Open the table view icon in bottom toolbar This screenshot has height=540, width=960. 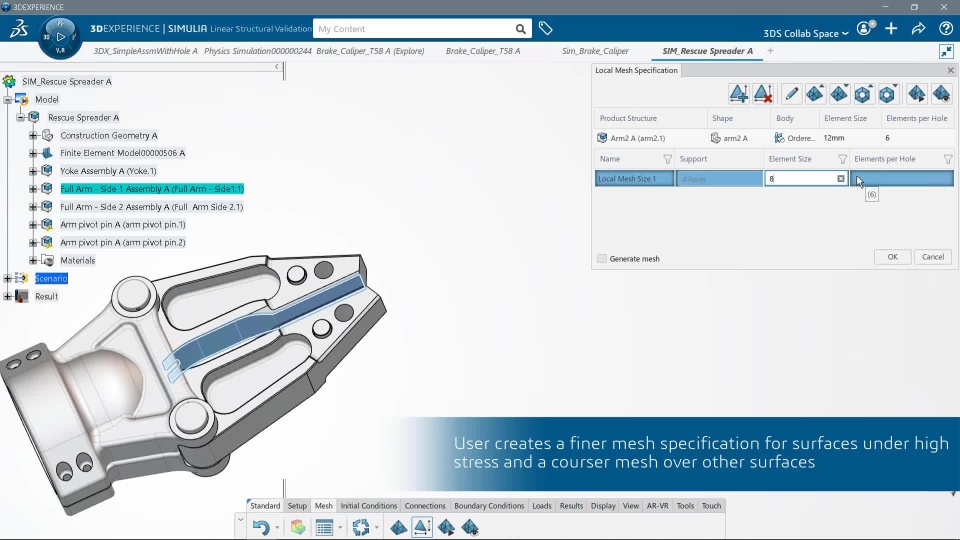pyautogui.click(x=324, y=527)
